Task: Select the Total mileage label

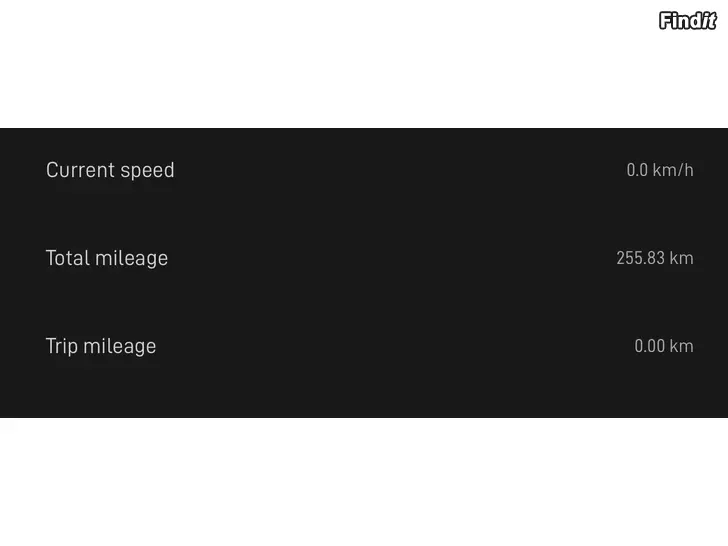Action: coord(107,258)
